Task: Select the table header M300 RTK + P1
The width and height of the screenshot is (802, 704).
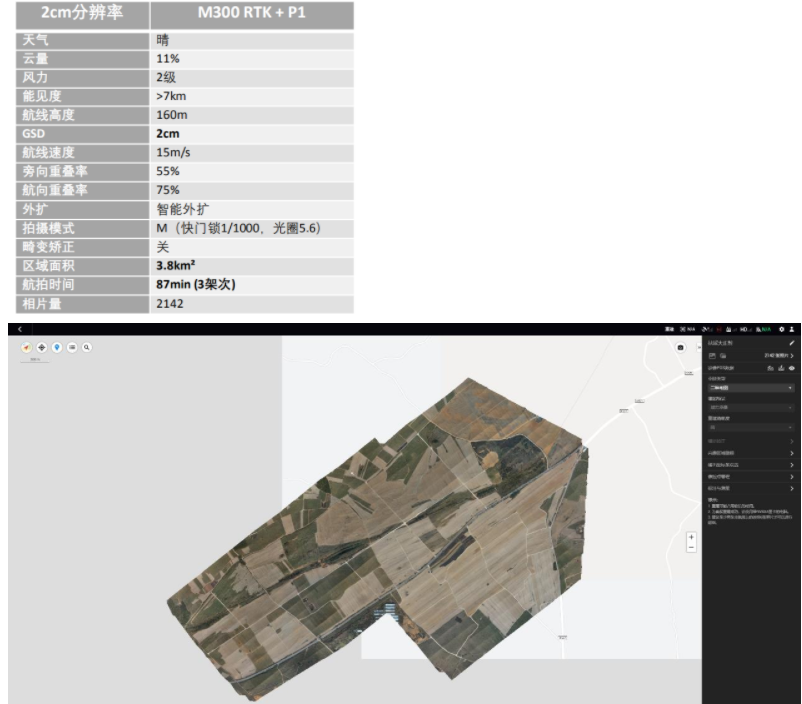Action: [x=252, y=14]
